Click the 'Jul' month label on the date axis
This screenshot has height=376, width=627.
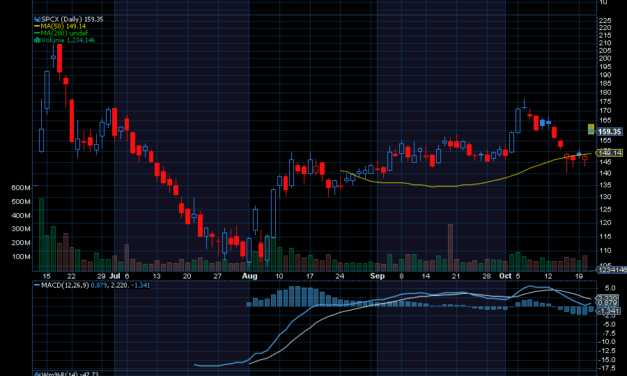(115, 276)
